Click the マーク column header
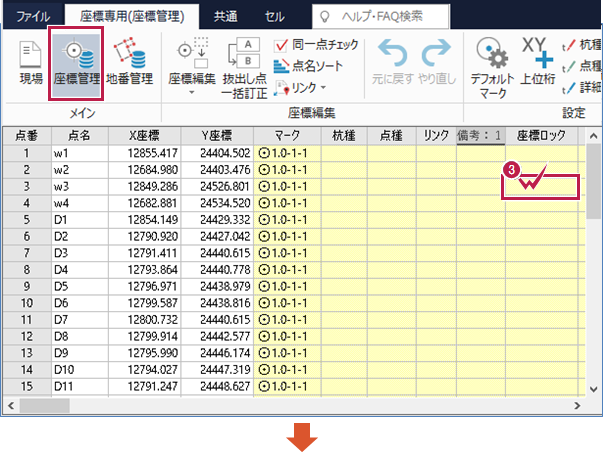The image size is (603, 452). pos(287,136)
